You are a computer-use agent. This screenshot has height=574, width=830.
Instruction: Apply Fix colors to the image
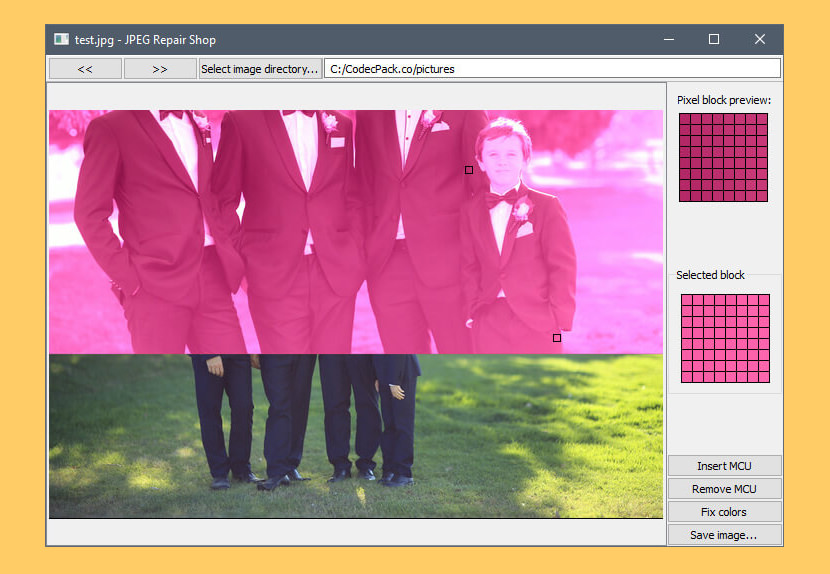coord(724,512)
